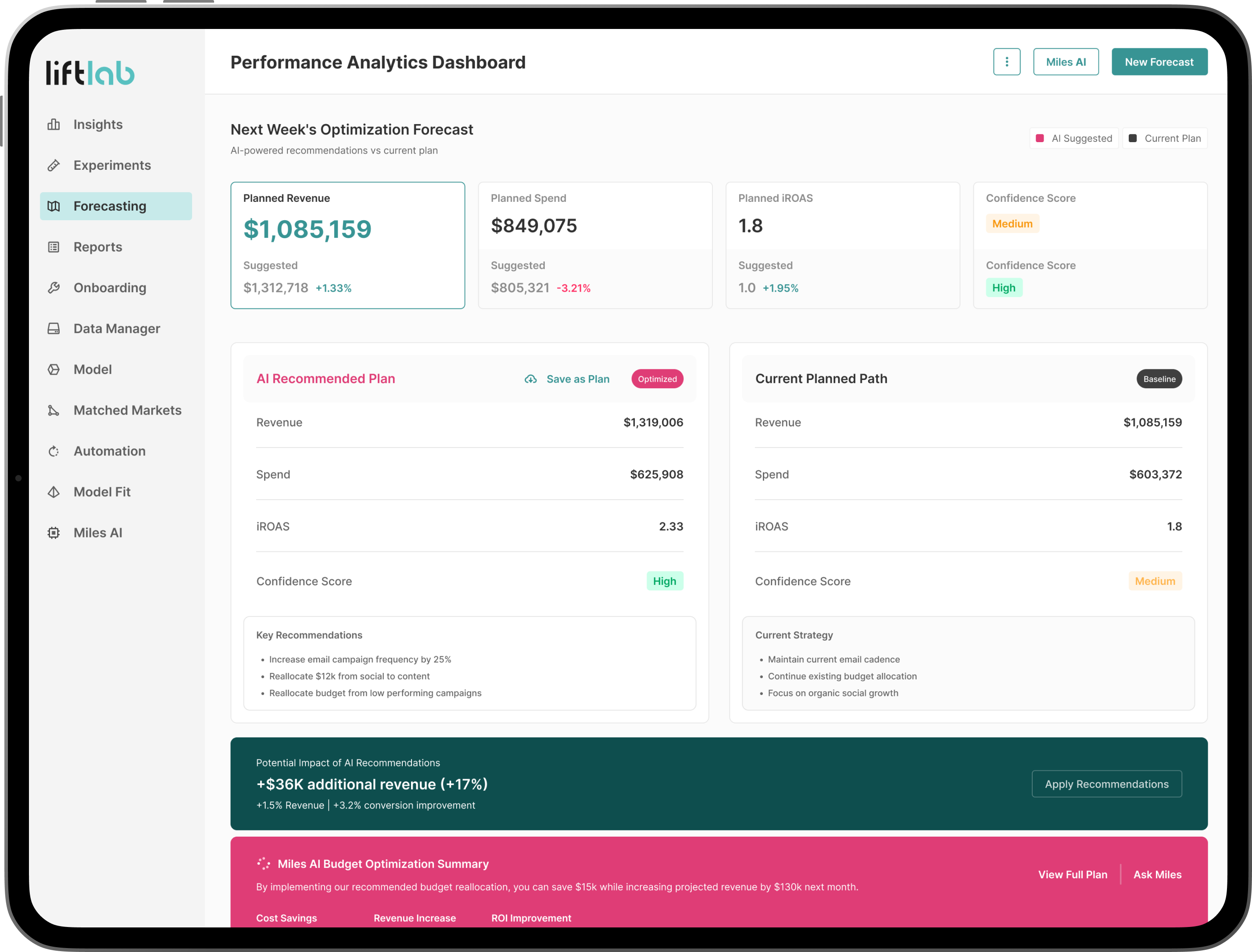Viewport: 1252px width, 952px height.
Task: Open the View Full Plan link
Action: point(1072,874)
